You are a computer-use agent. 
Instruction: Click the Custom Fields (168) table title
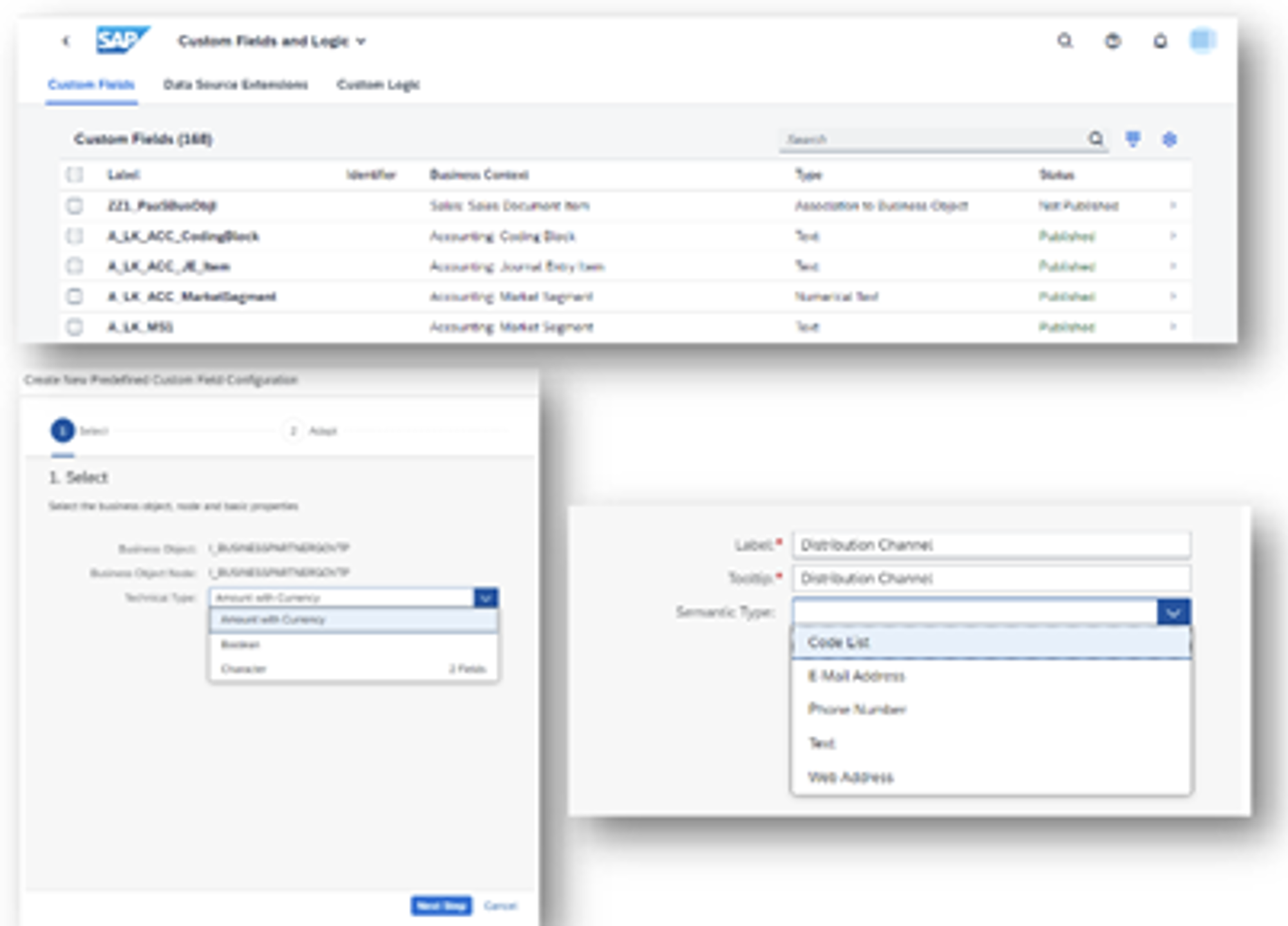[x=143, y=138]
